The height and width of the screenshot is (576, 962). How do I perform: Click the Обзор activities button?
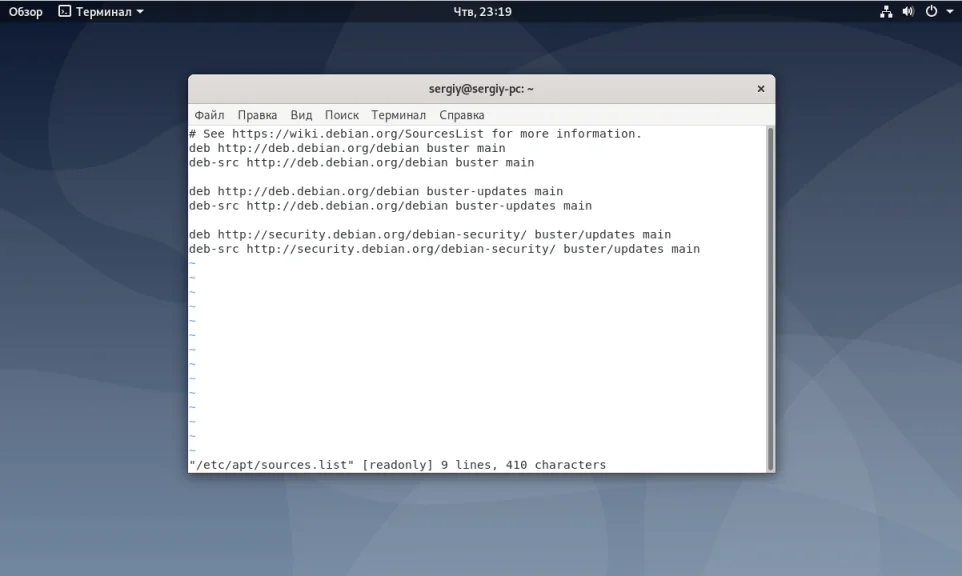coord(26,12)
